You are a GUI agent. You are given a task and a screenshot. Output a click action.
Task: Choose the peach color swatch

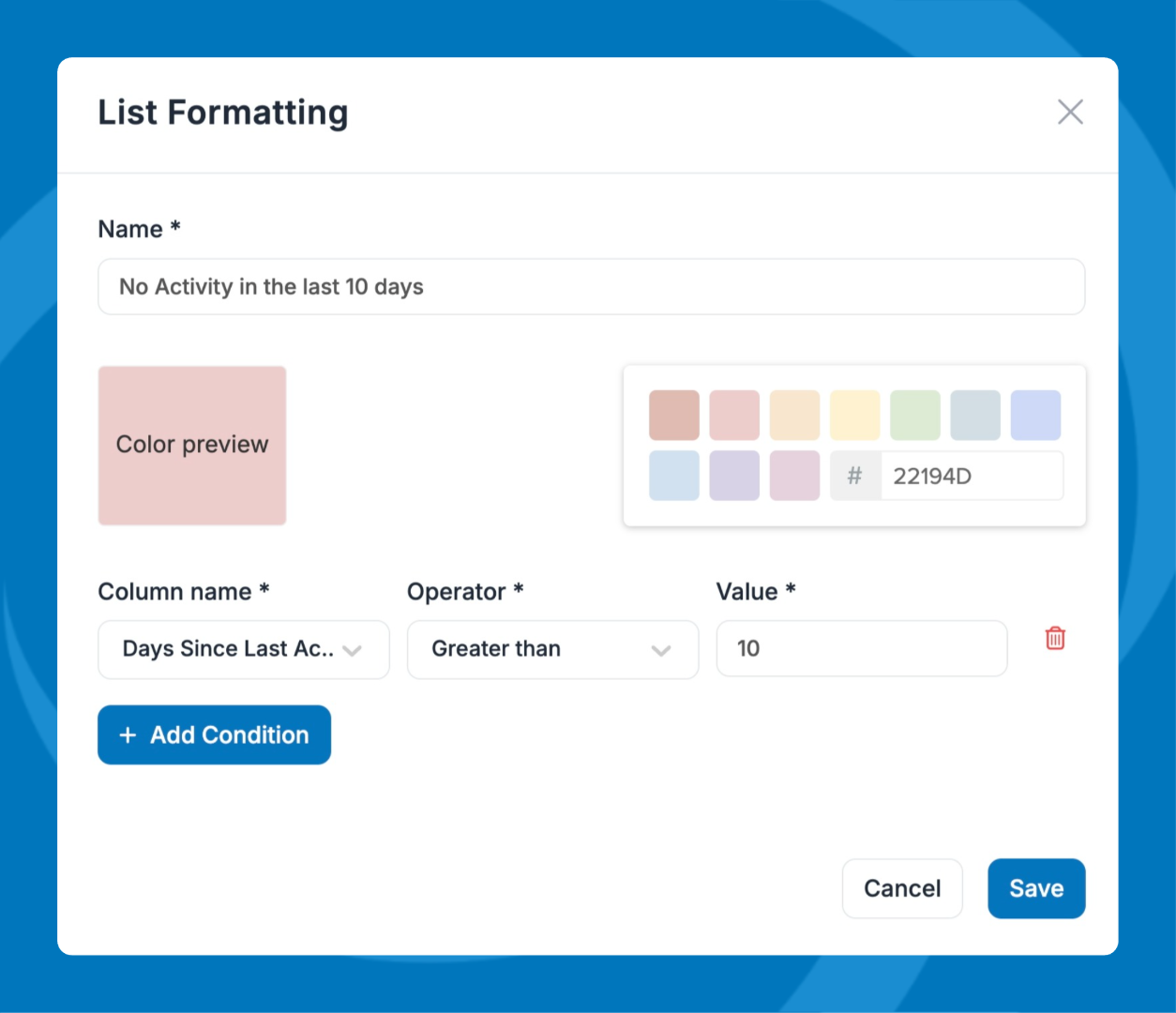coord(794,416)
